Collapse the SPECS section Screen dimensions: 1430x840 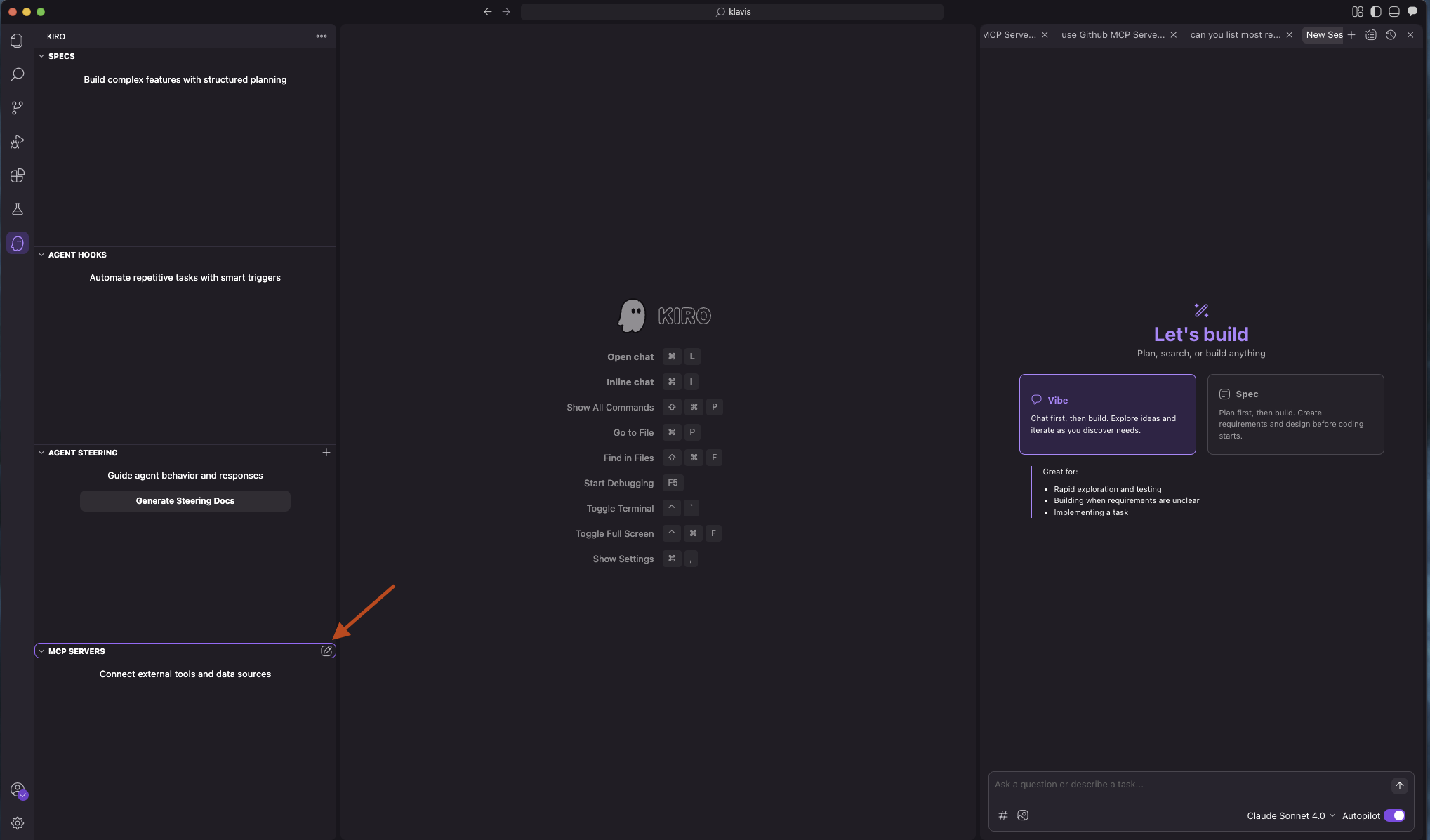coord(41,56)
